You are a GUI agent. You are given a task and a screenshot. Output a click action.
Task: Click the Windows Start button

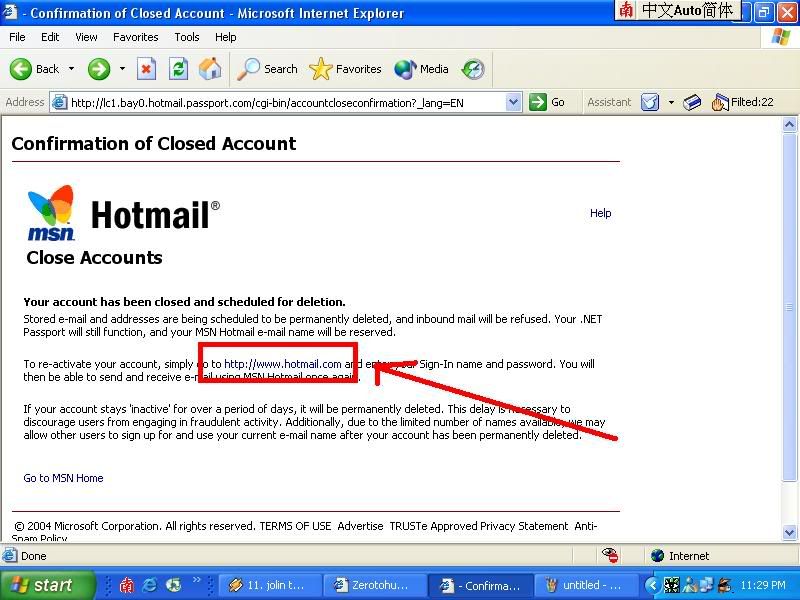(47, 585)
